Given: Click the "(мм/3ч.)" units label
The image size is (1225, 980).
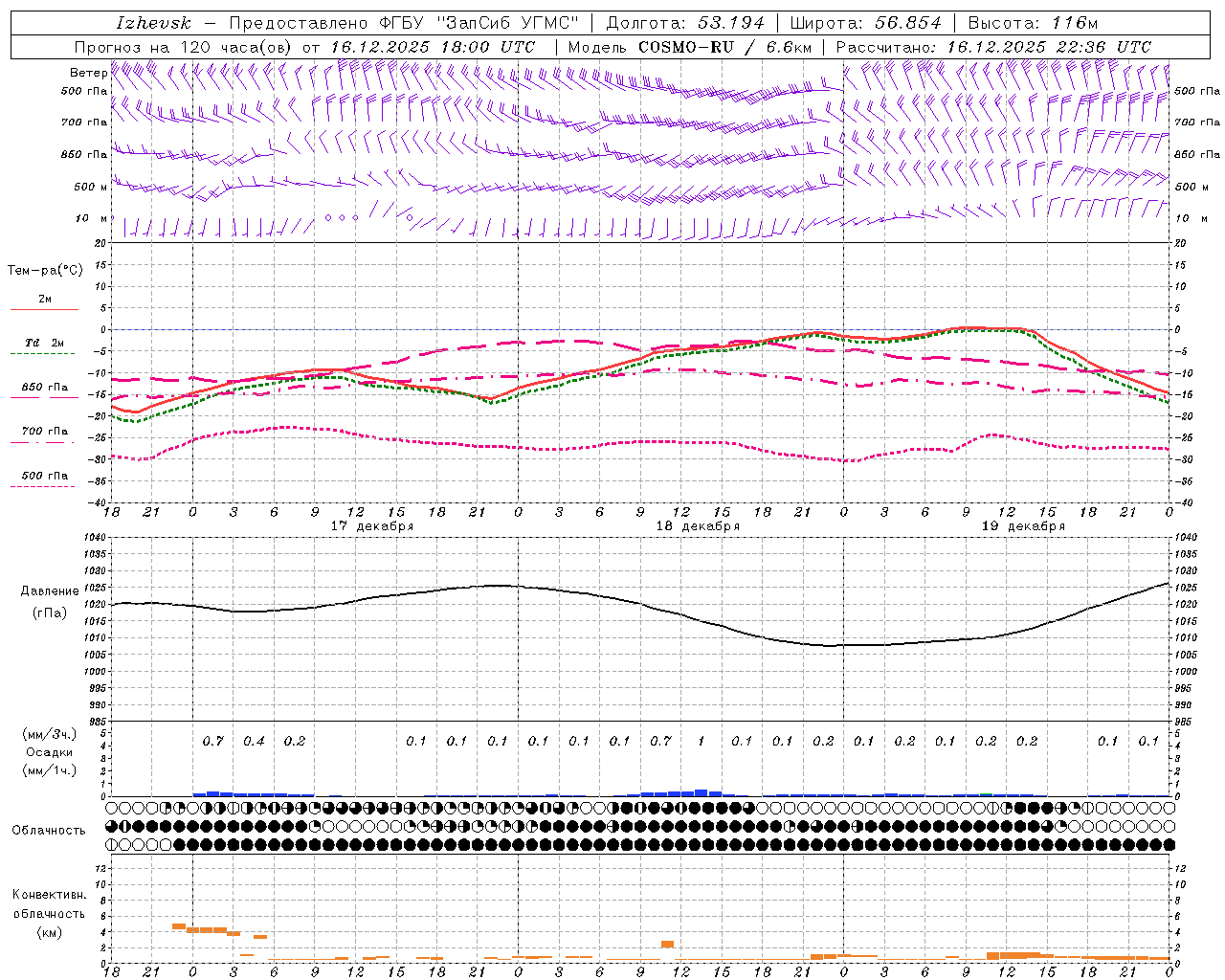Looking at the screenshot, I should [x=50, y=734].
